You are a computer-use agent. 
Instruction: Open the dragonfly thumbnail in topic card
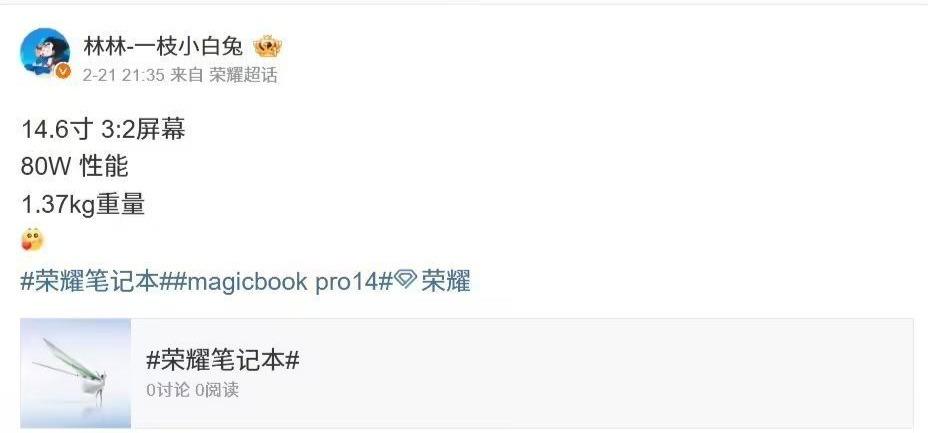pyautogui.click(x=76, y=373)
